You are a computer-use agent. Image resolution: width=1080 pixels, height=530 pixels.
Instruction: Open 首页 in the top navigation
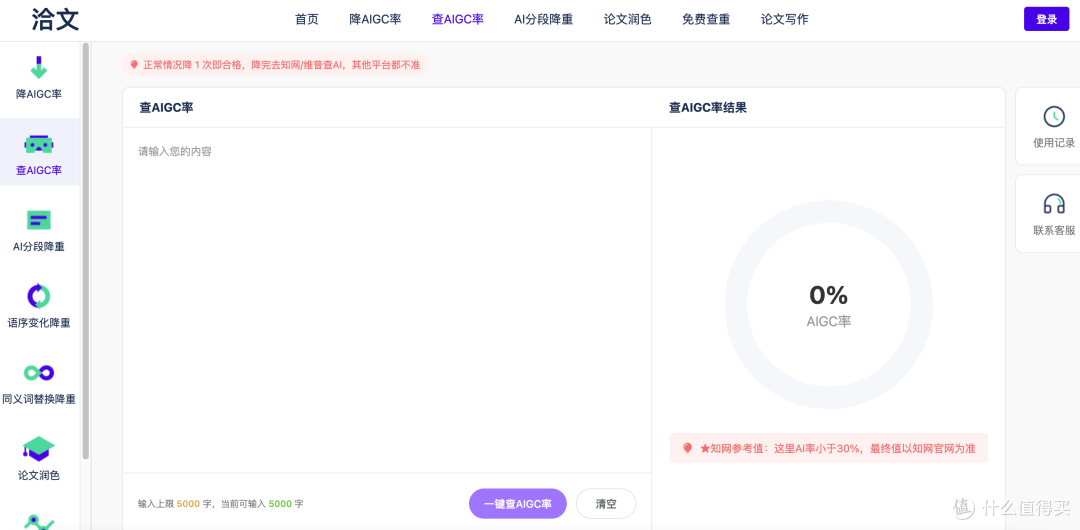pyautogui.click(x=307, y=19)
